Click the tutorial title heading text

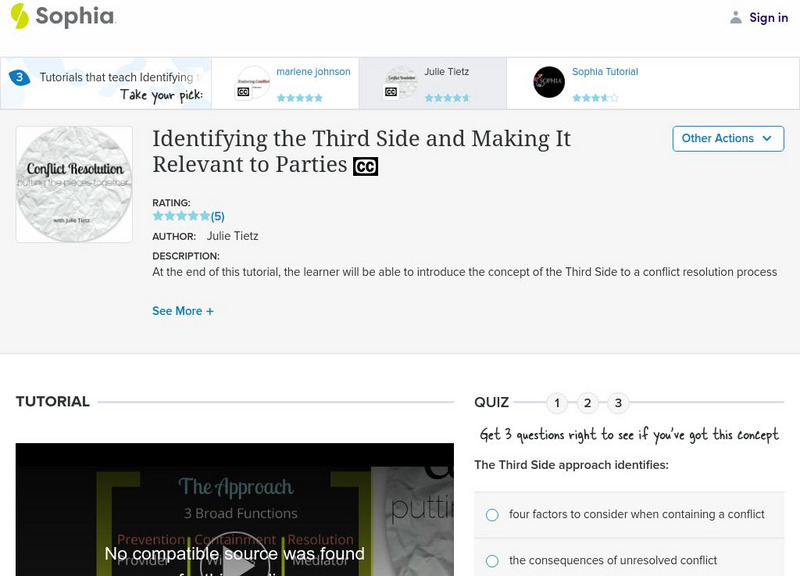[x=361, y=152]
